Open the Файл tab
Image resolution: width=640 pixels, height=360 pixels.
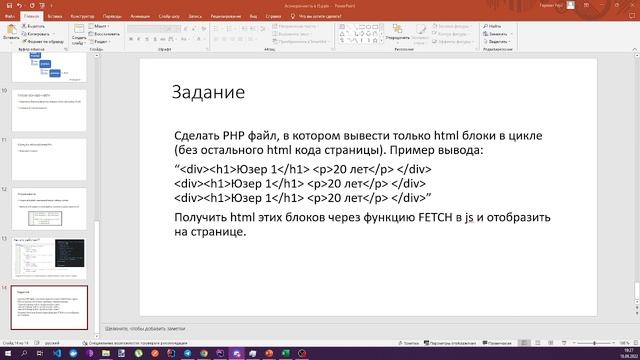click(x=10, y=16)
